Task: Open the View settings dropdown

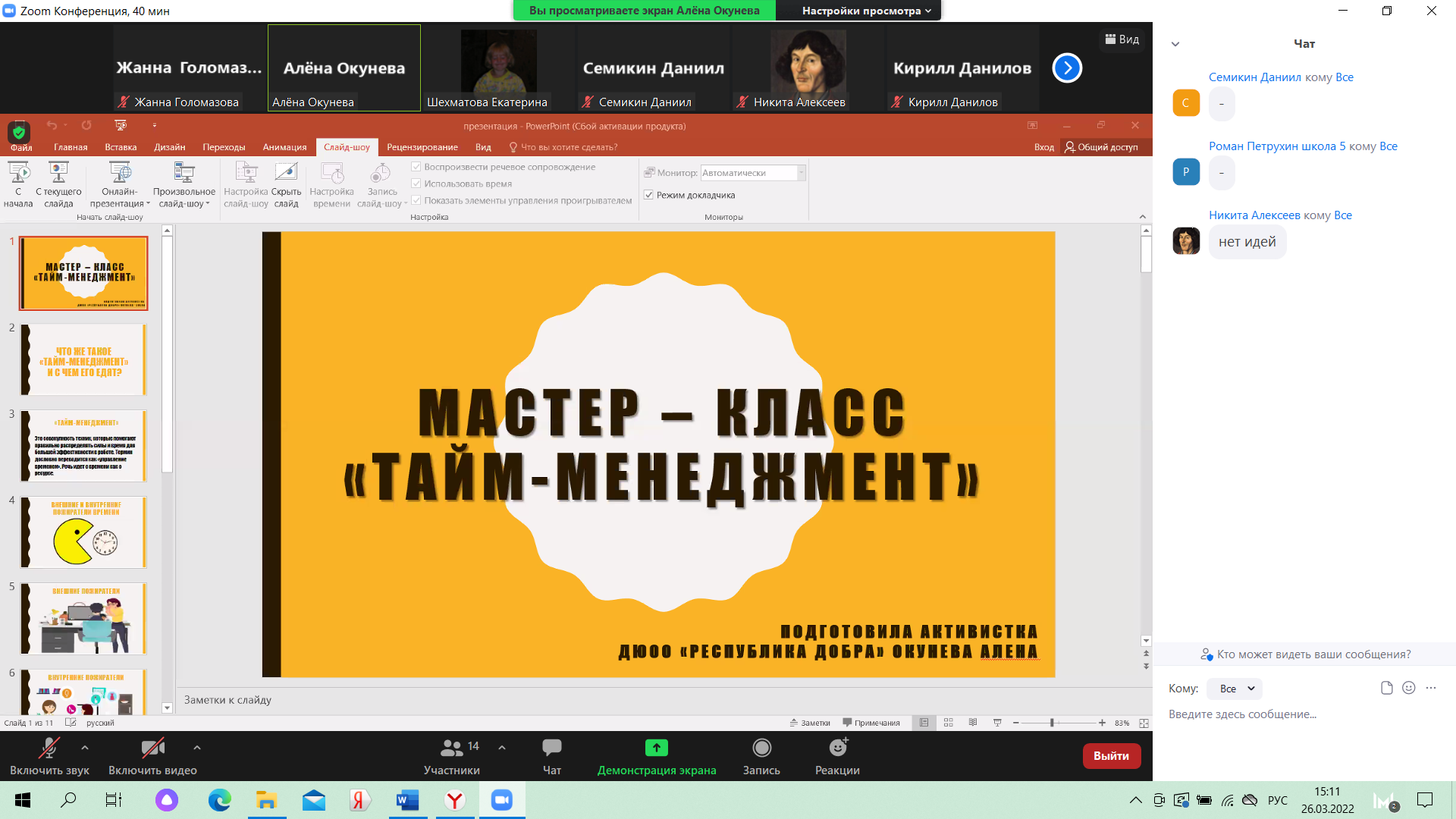Action: tap(866, 11)
